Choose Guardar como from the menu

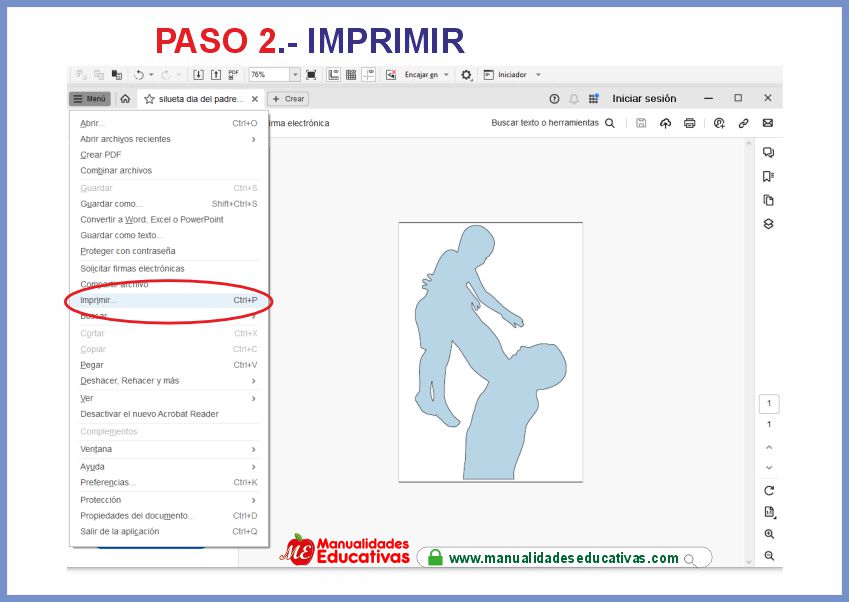pos(111,204)
